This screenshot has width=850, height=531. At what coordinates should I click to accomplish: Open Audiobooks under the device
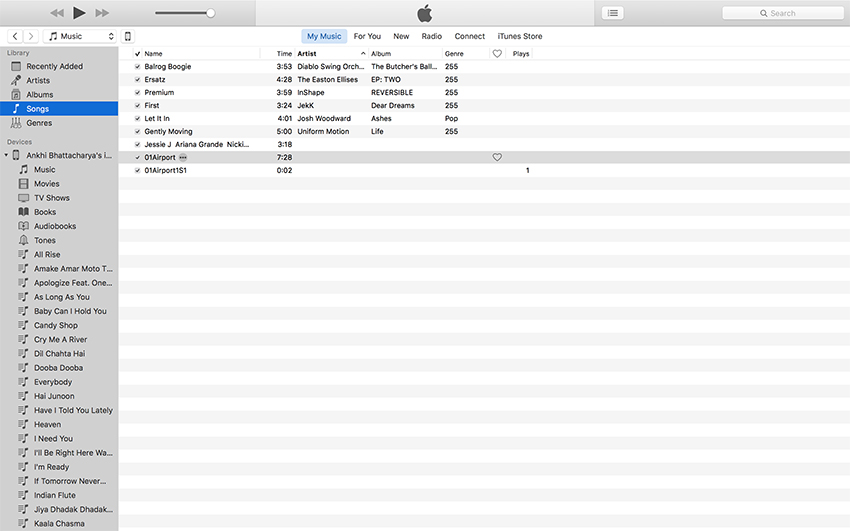tap(55, 226)
